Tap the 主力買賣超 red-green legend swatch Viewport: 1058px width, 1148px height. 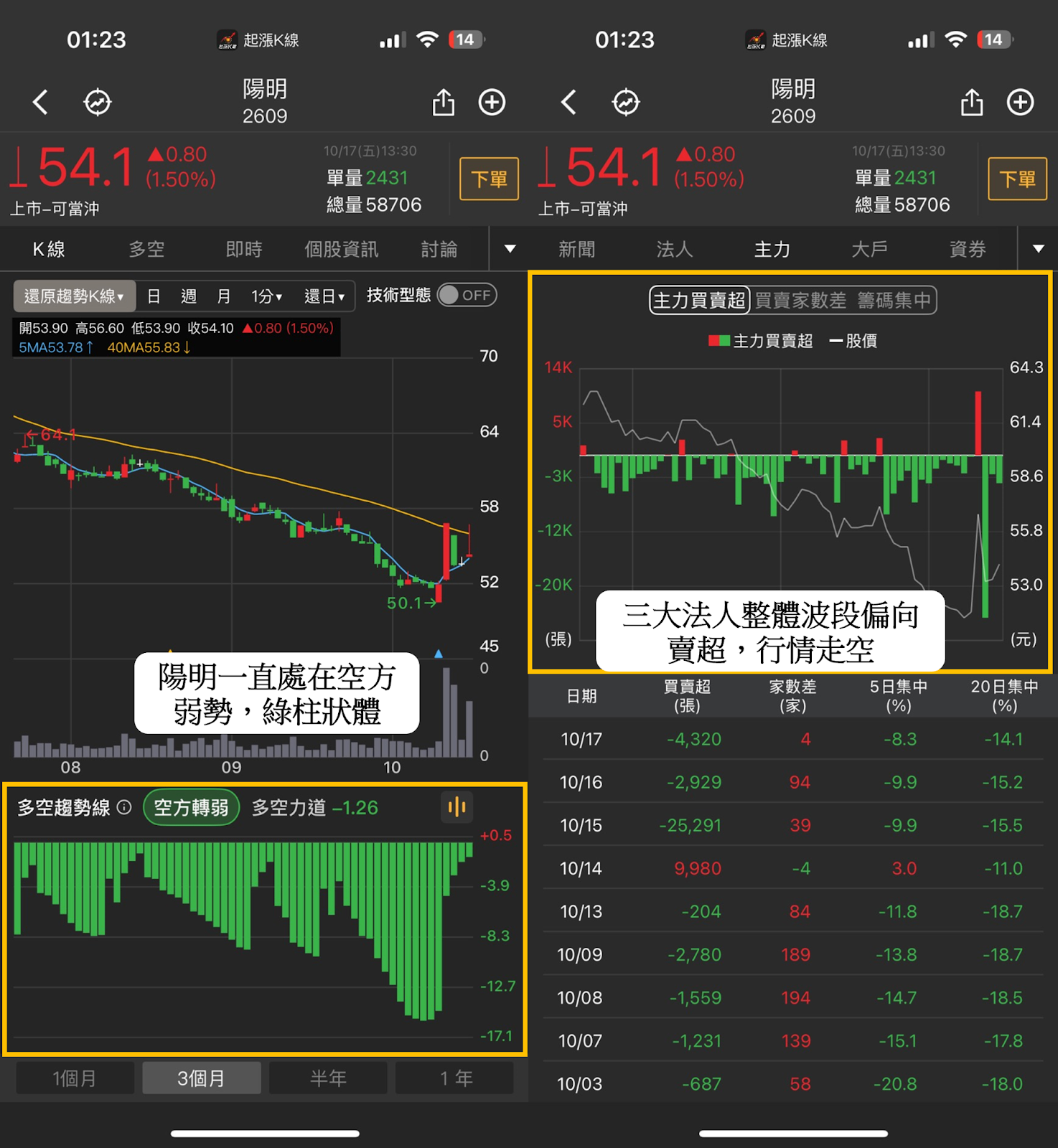(x=719, y=341)
